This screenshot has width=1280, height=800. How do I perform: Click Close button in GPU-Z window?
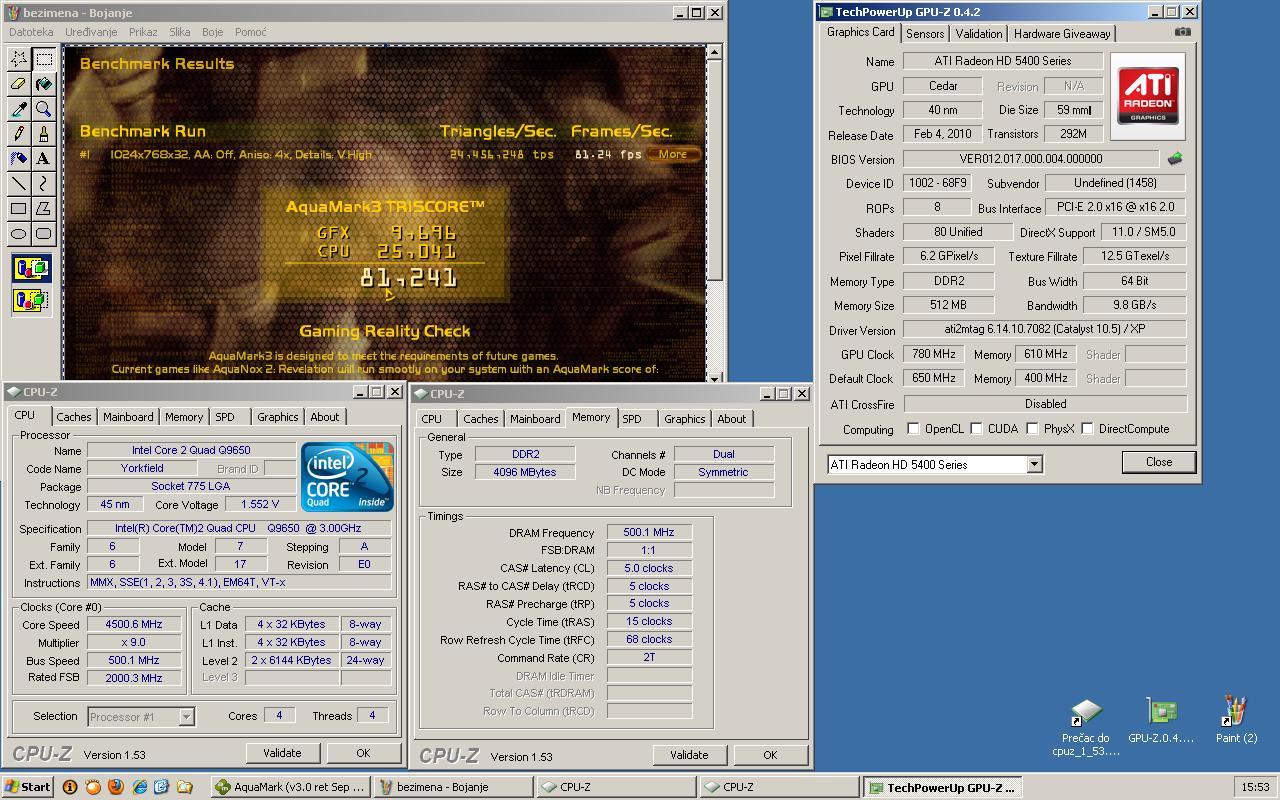click(1158, 462)
